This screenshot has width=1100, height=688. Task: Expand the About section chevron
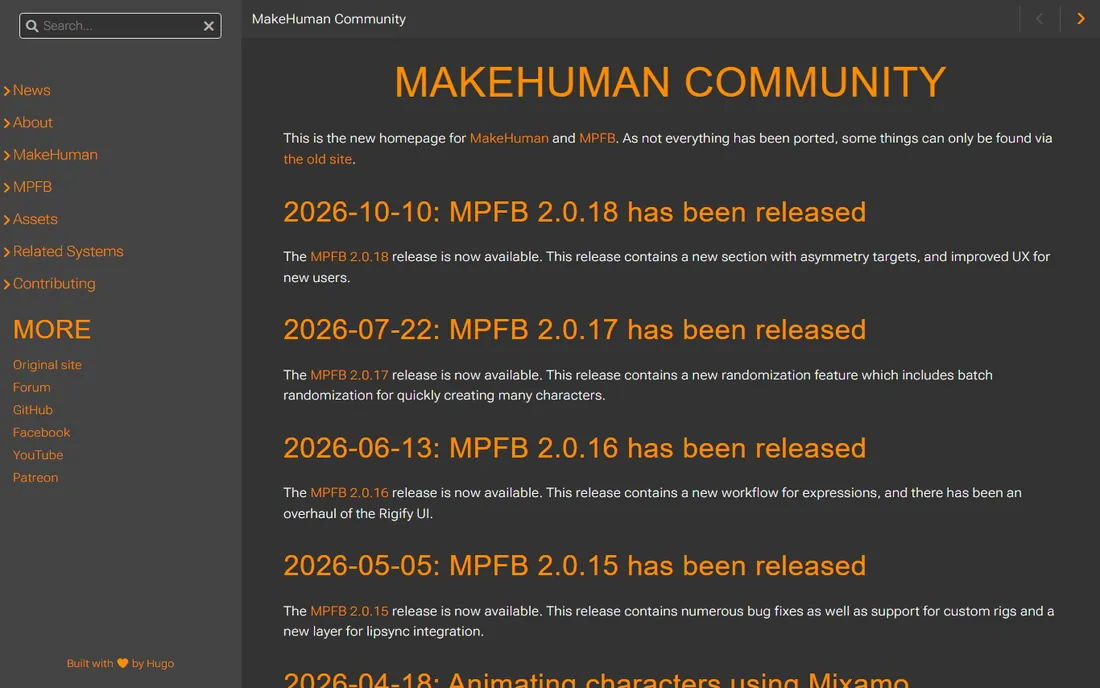pos(6,123)
